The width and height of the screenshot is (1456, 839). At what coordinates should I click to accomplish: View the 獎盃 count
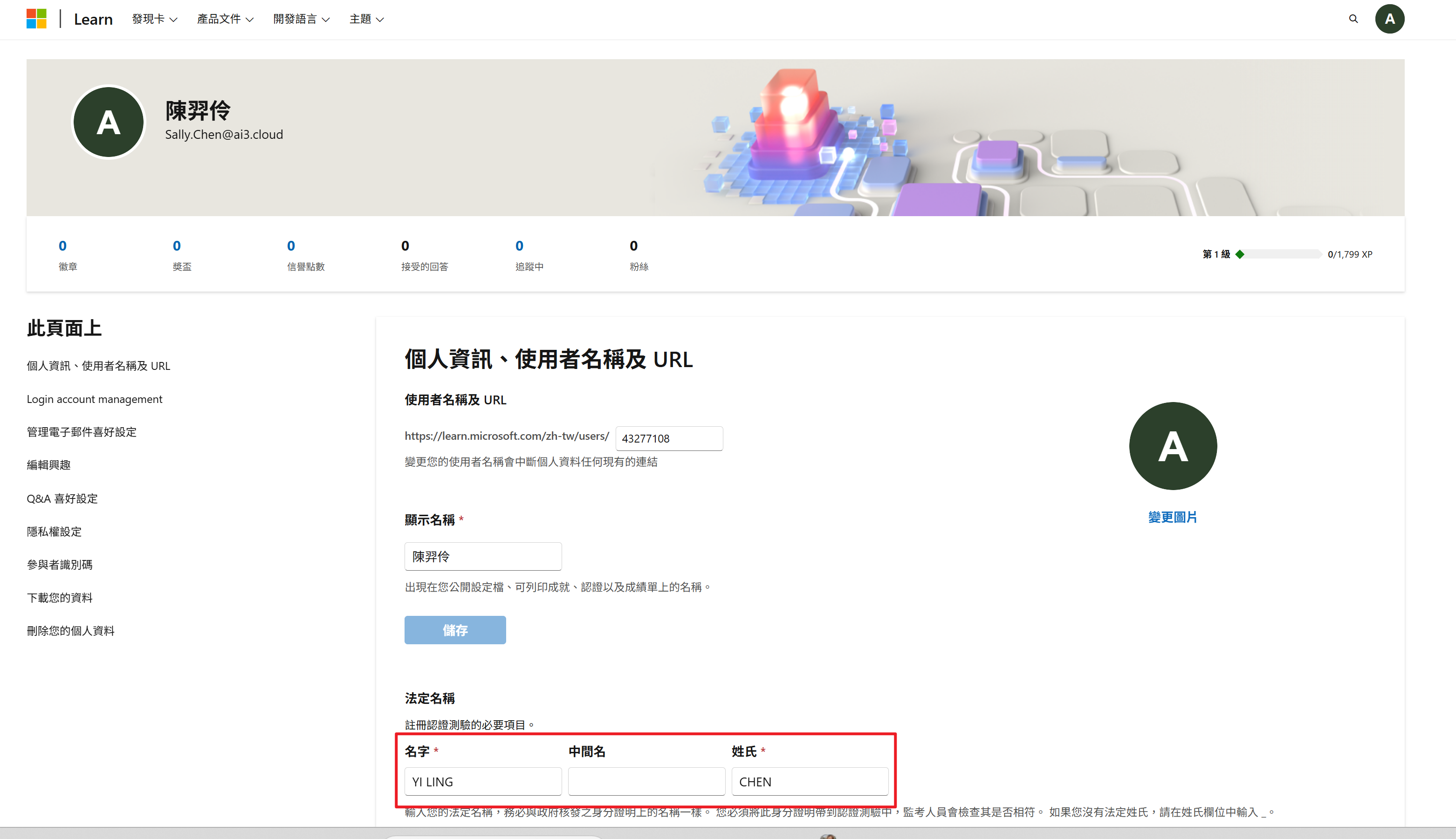[x=177, y=246]
